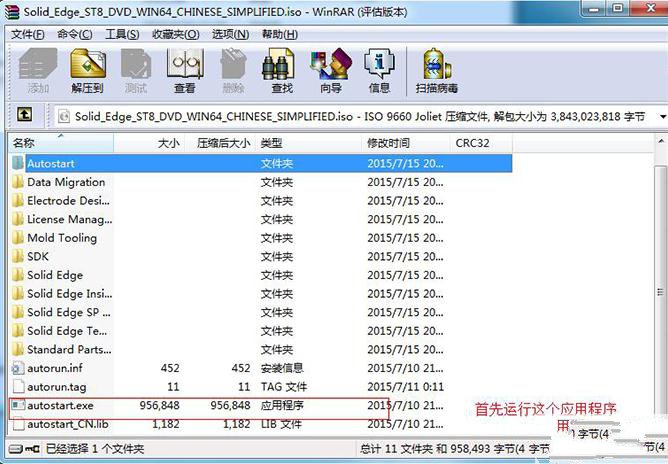Sort by the Name (名称) column header

[61, 143]
